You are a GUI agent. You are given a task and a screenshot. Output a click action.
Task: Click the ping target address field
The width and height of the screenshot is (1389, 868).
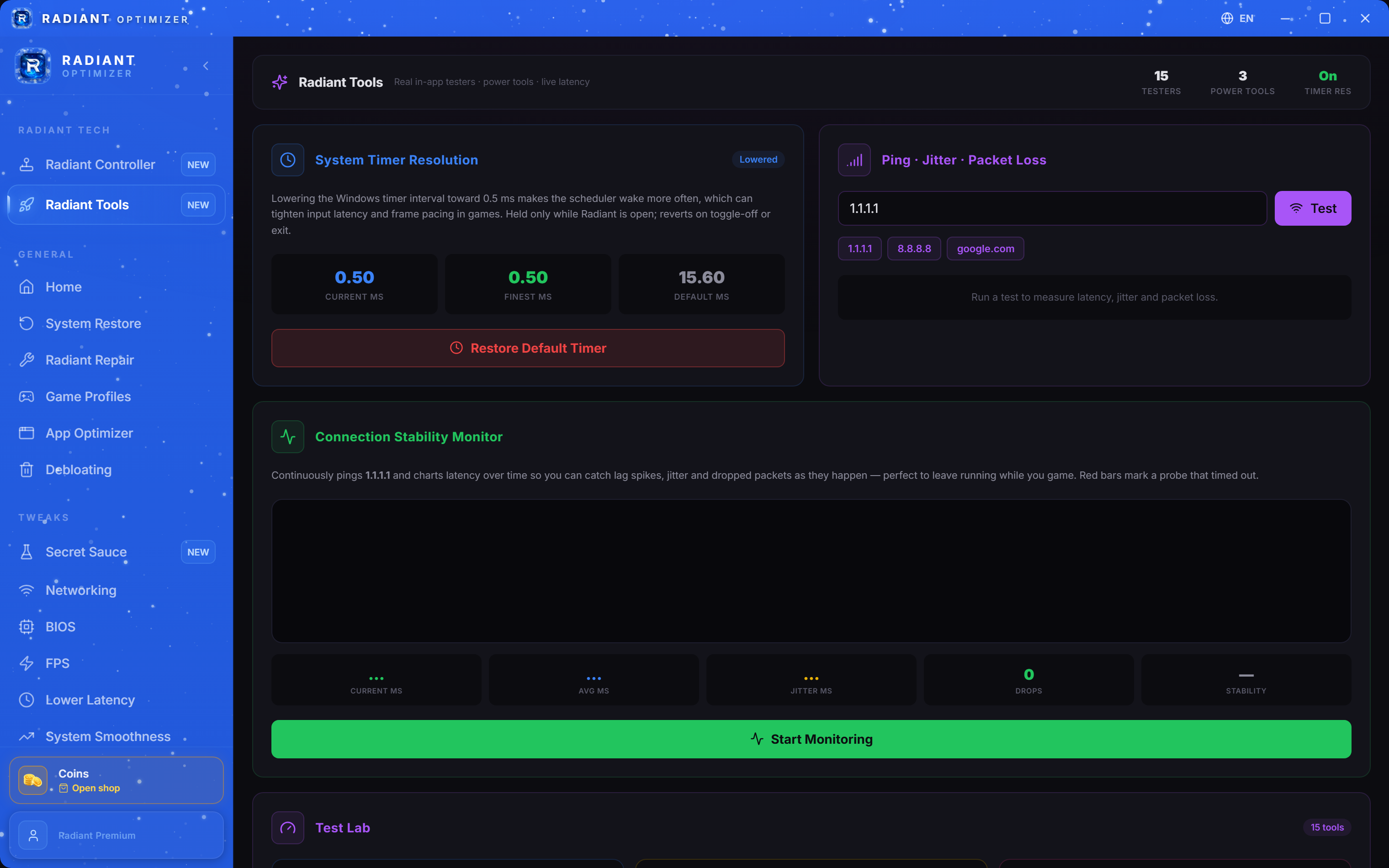pyautogui.click(x=1052, y=208)
